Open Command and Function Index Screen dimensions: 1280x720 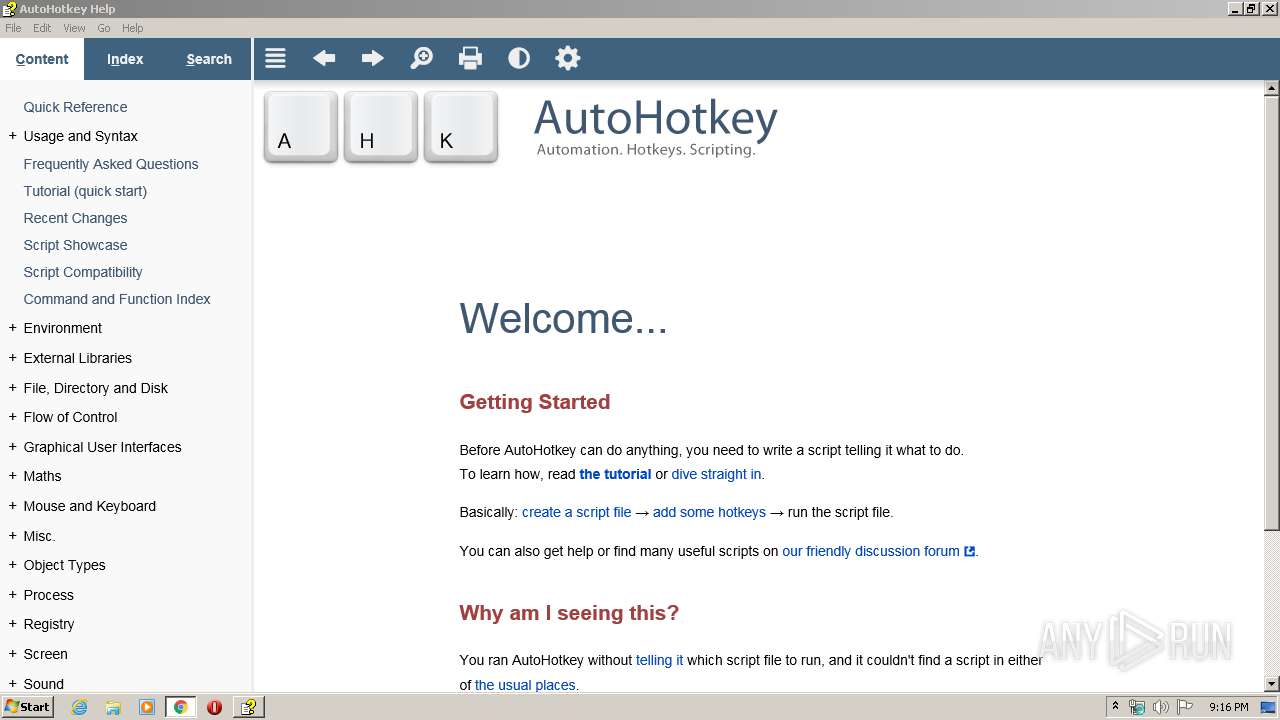(117, 299)
